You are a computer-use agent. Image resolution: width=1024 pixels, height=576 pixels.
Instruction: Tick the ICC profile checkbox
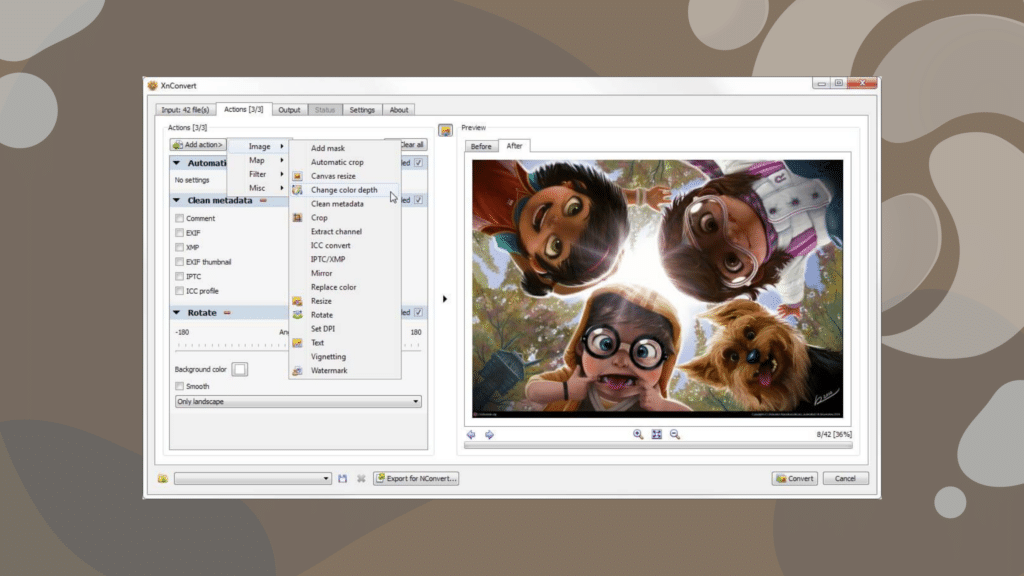tap(180, 291)
